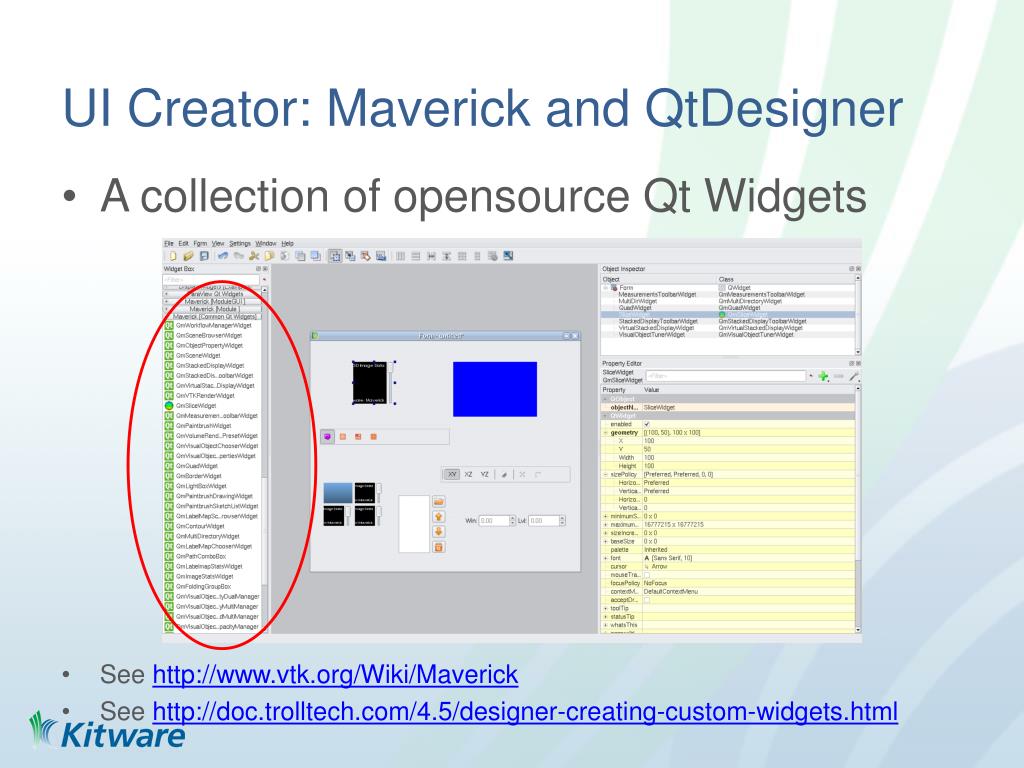The height and width of the screenshot is (768, 1024).
Task: Select QmSceneBrowserWidget in the Widget Box
Action: click(x=209, y=335)
